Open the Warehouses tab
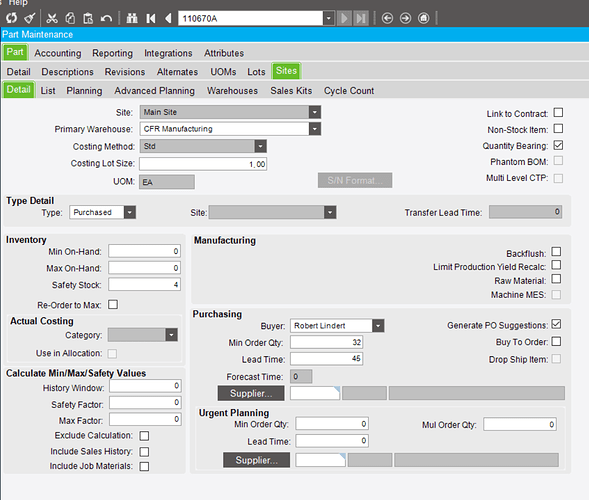Screen dimensions: 589x500 tap(233, 91)
